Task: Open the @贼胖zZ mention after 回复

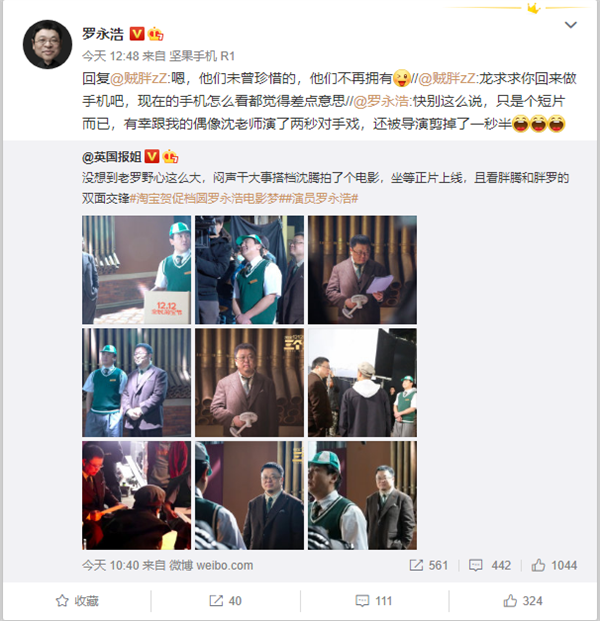Action: click(x=138, y=78)
